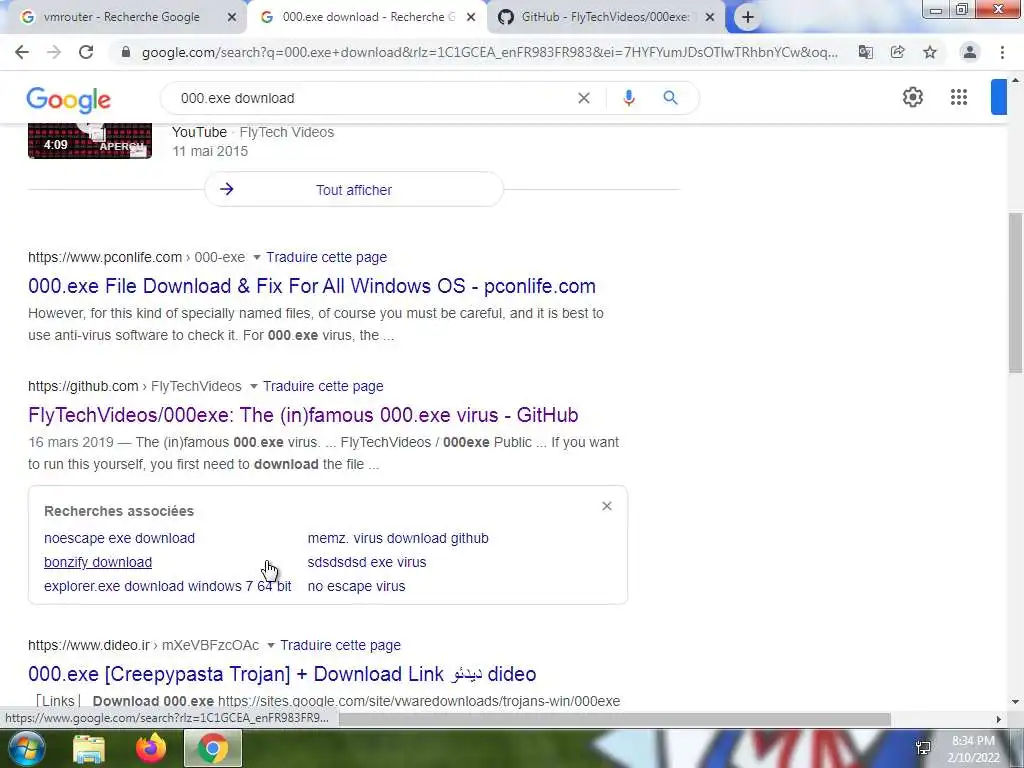Click the blue search magnifier icon
Viewport: 1024px width, 768px height.
tap(670, 98)
